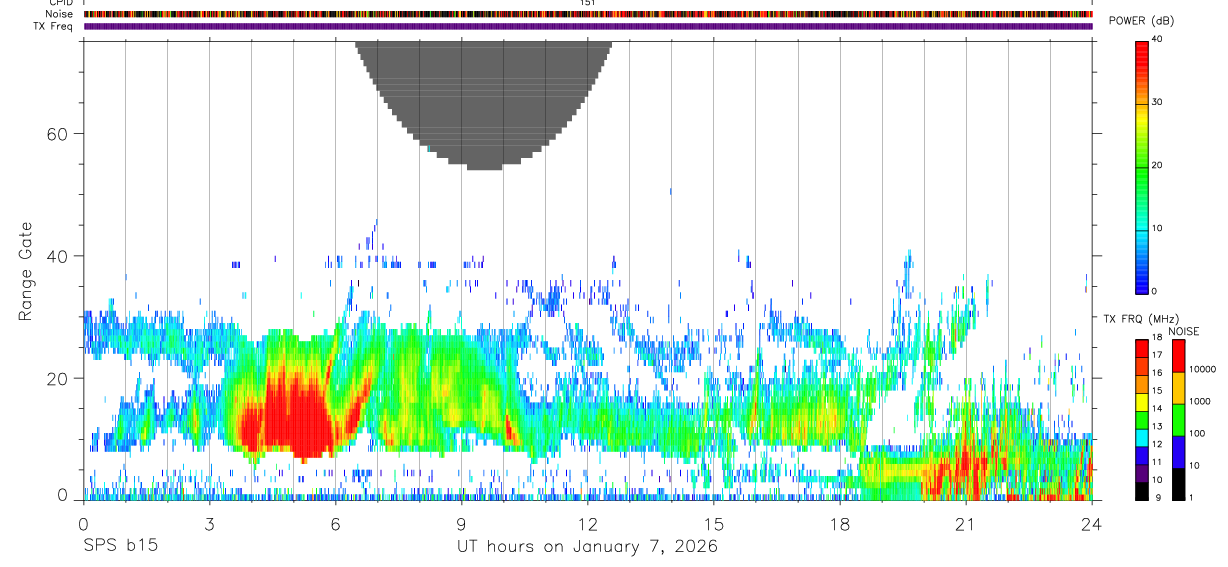Click the 6 hour tick on time axis
Screen dimensions: 1228x567
335,523
